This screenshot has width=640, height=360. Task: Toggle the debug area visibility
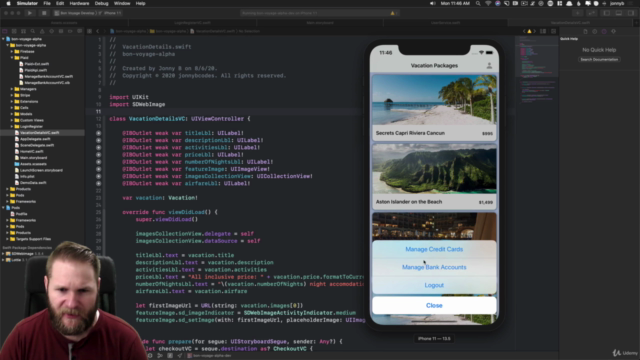point(619,13)
